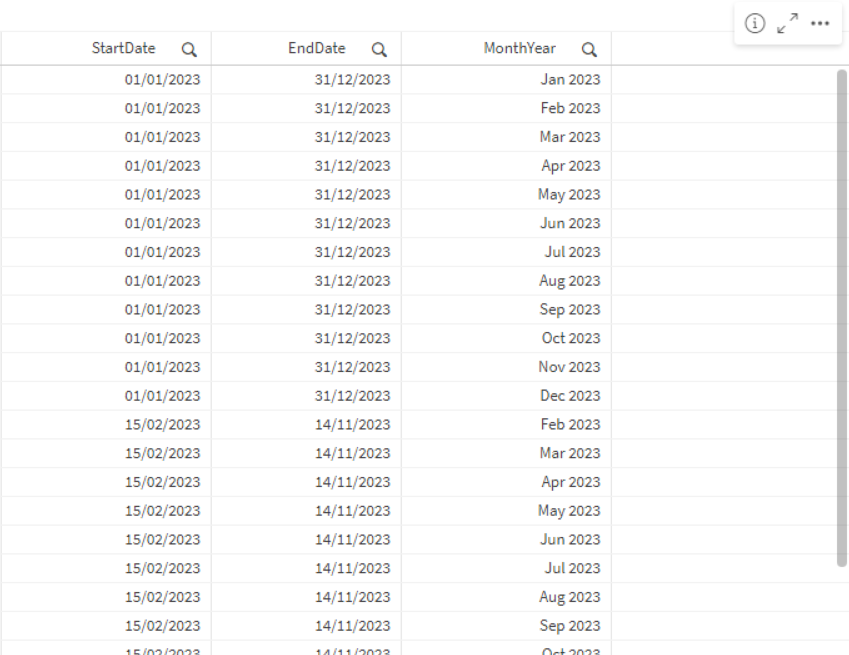Select the Jan 2023 MonthYear cell
Viewport: 849px width, 655px height.
click(570, 80)
